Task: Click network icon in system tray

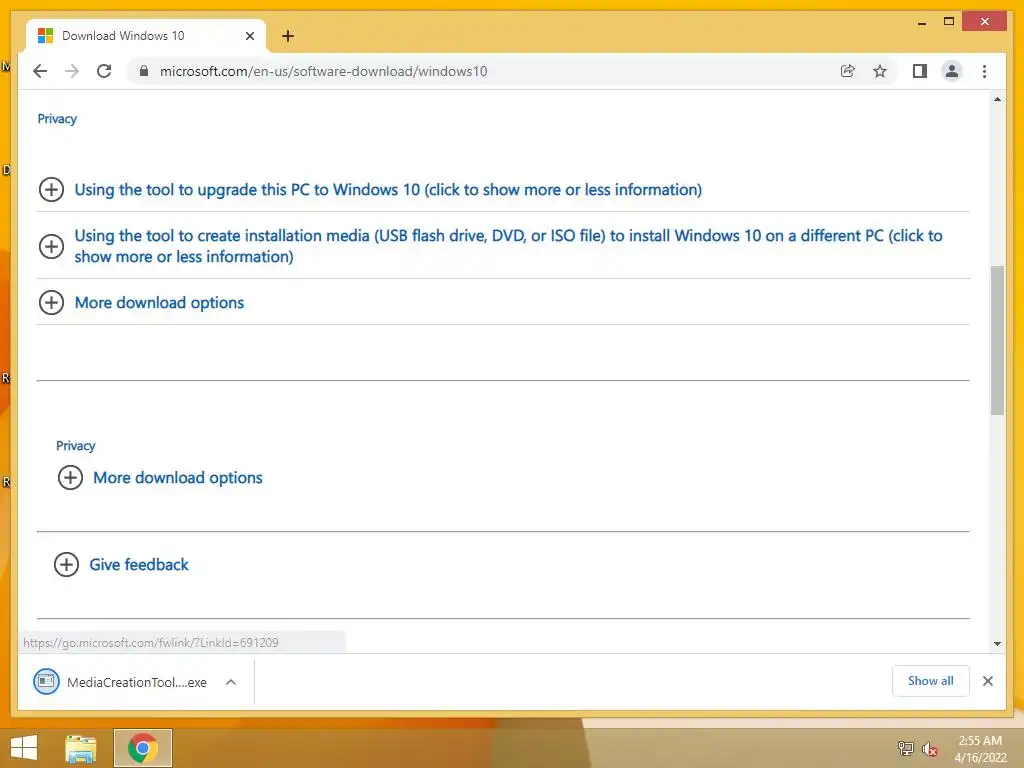Action: pyautogui.click(x=905, y=748)
